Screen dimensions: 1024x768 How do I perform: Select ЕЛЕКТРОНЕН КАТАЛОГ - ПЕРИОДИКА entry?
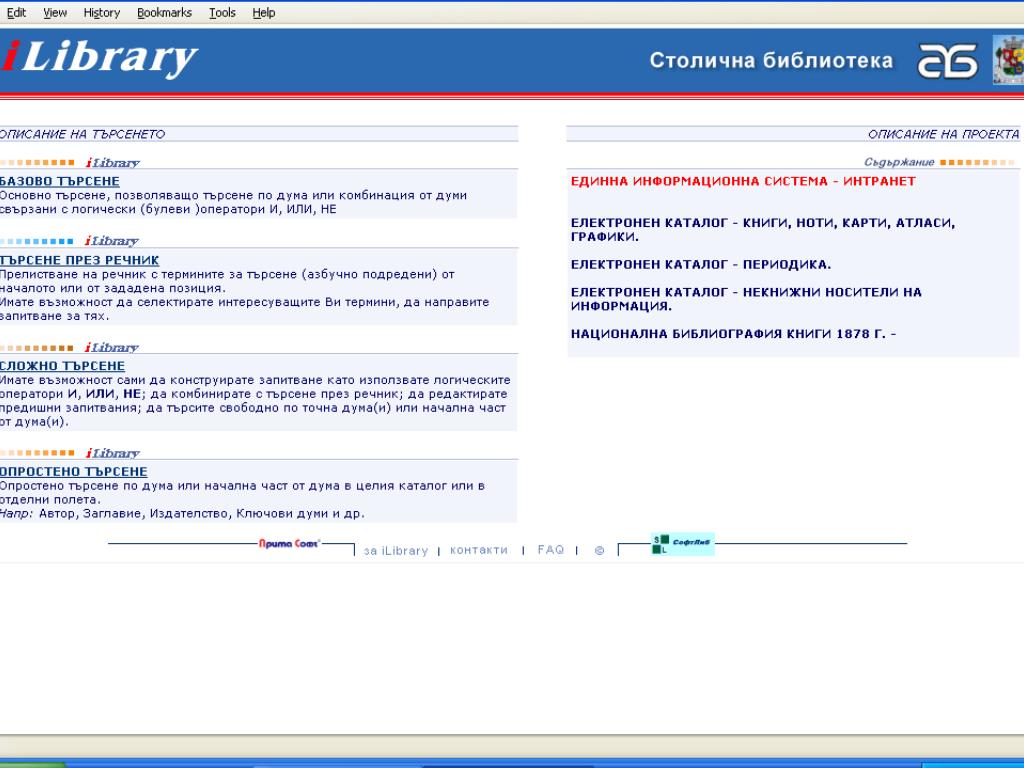(x=701, y=264)
